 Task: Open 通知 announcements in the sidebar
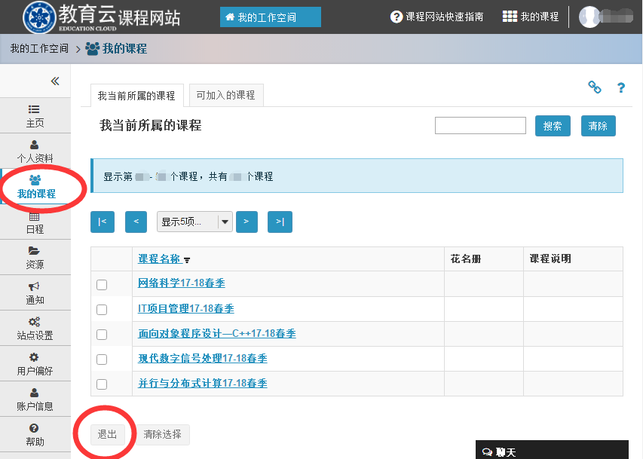click(x=35, y=292)
